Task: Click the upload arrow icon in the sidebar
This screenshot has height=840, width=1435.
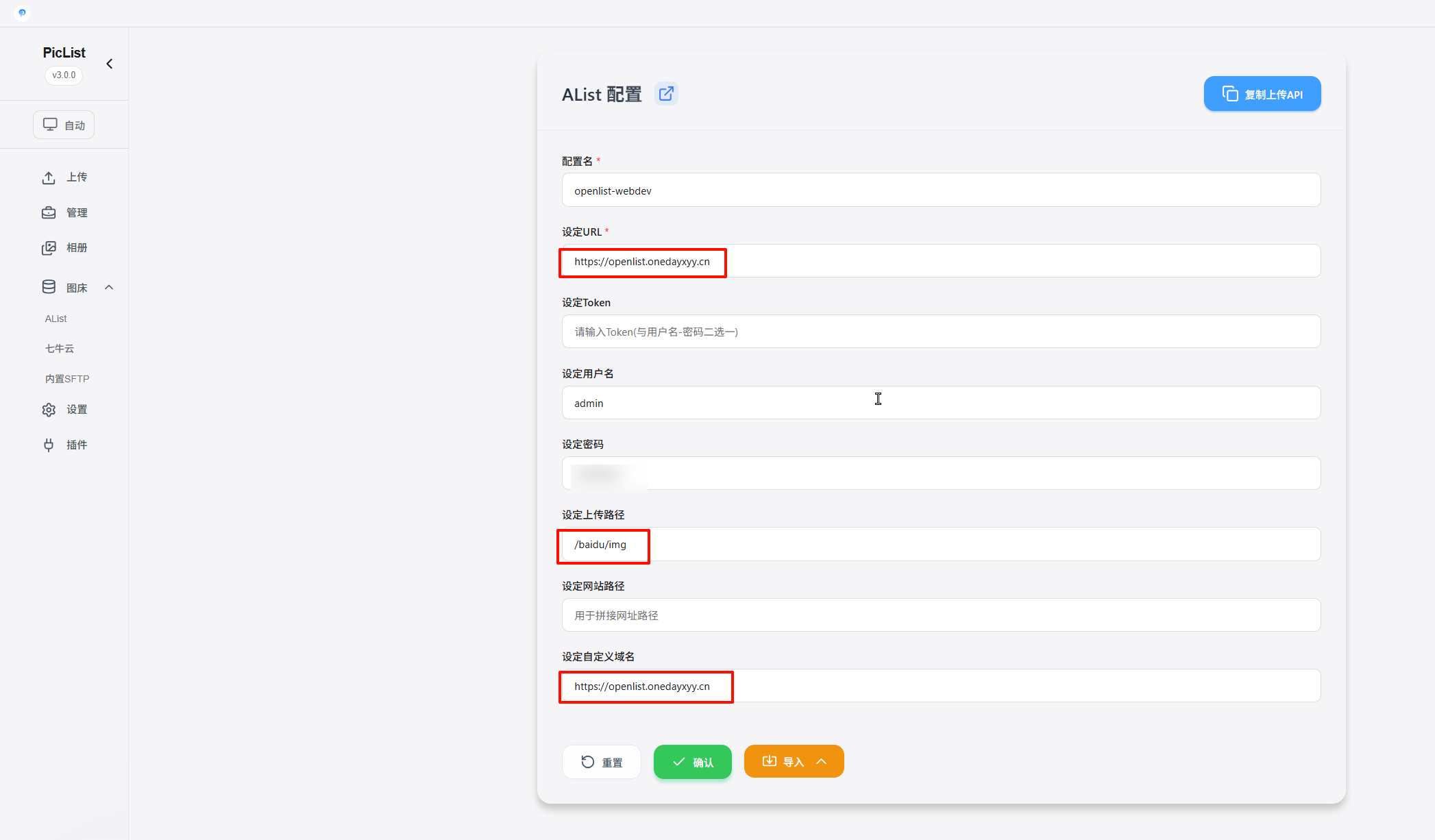Action: coord(49,177)
